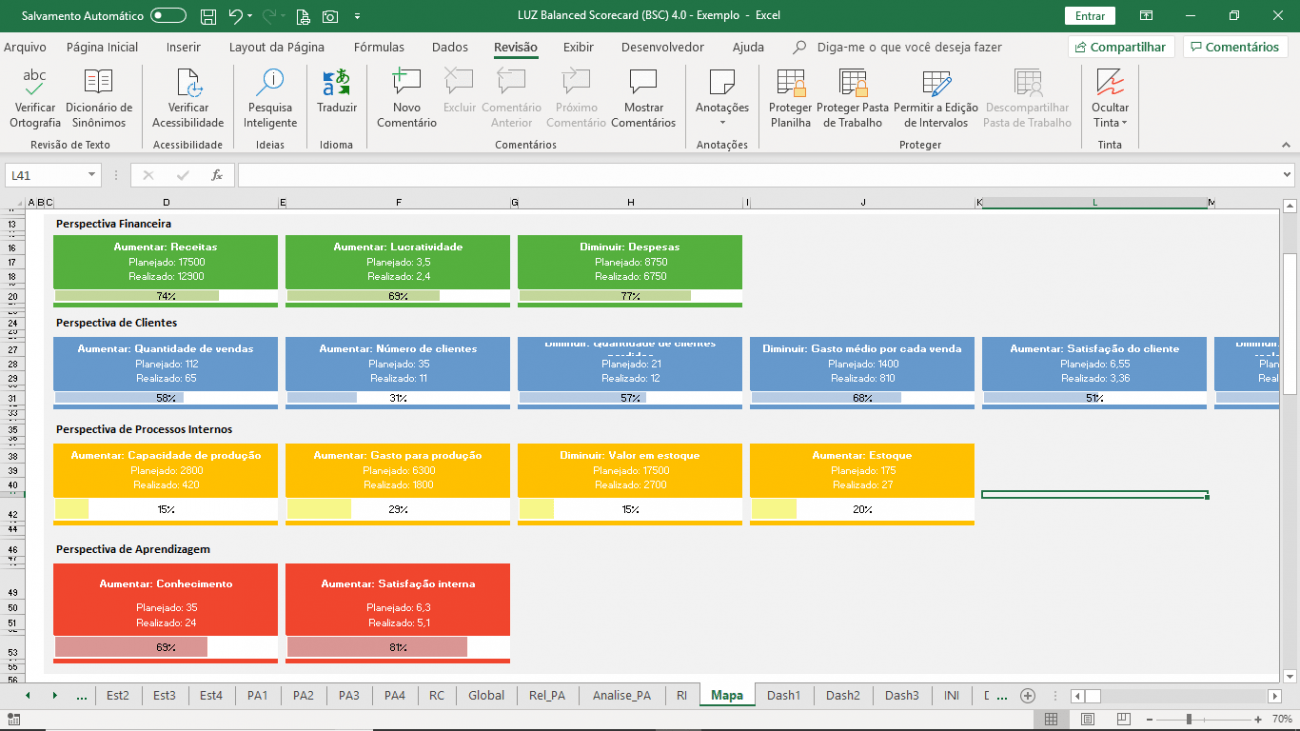The height and width of the screenshot is (731, 1300).
Task: Expand the formula bar chevron
Action: point(1286,175)
